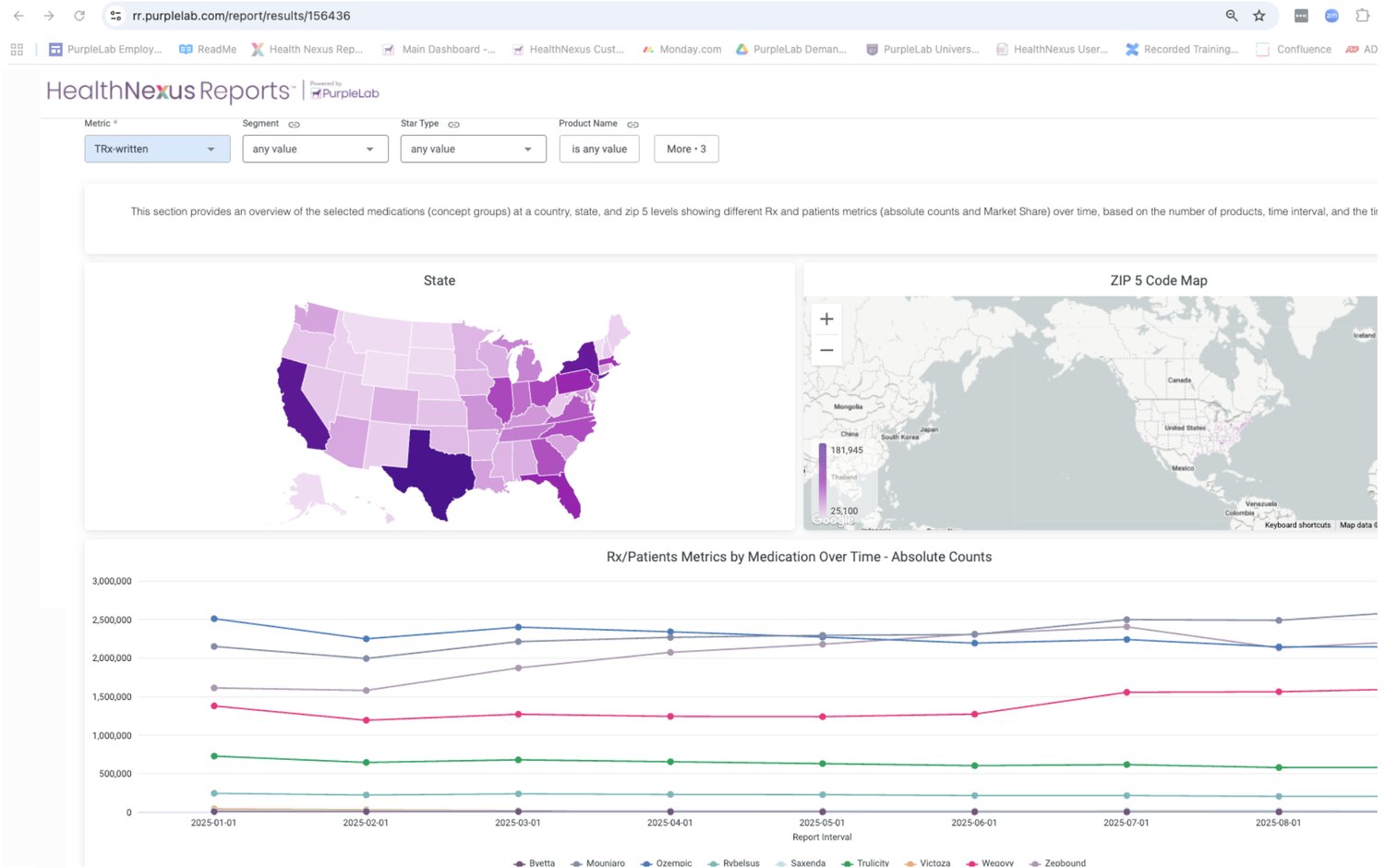Click the More • 3 filters button
This screenshot has height=868, width=1385.
pos(686,149)
